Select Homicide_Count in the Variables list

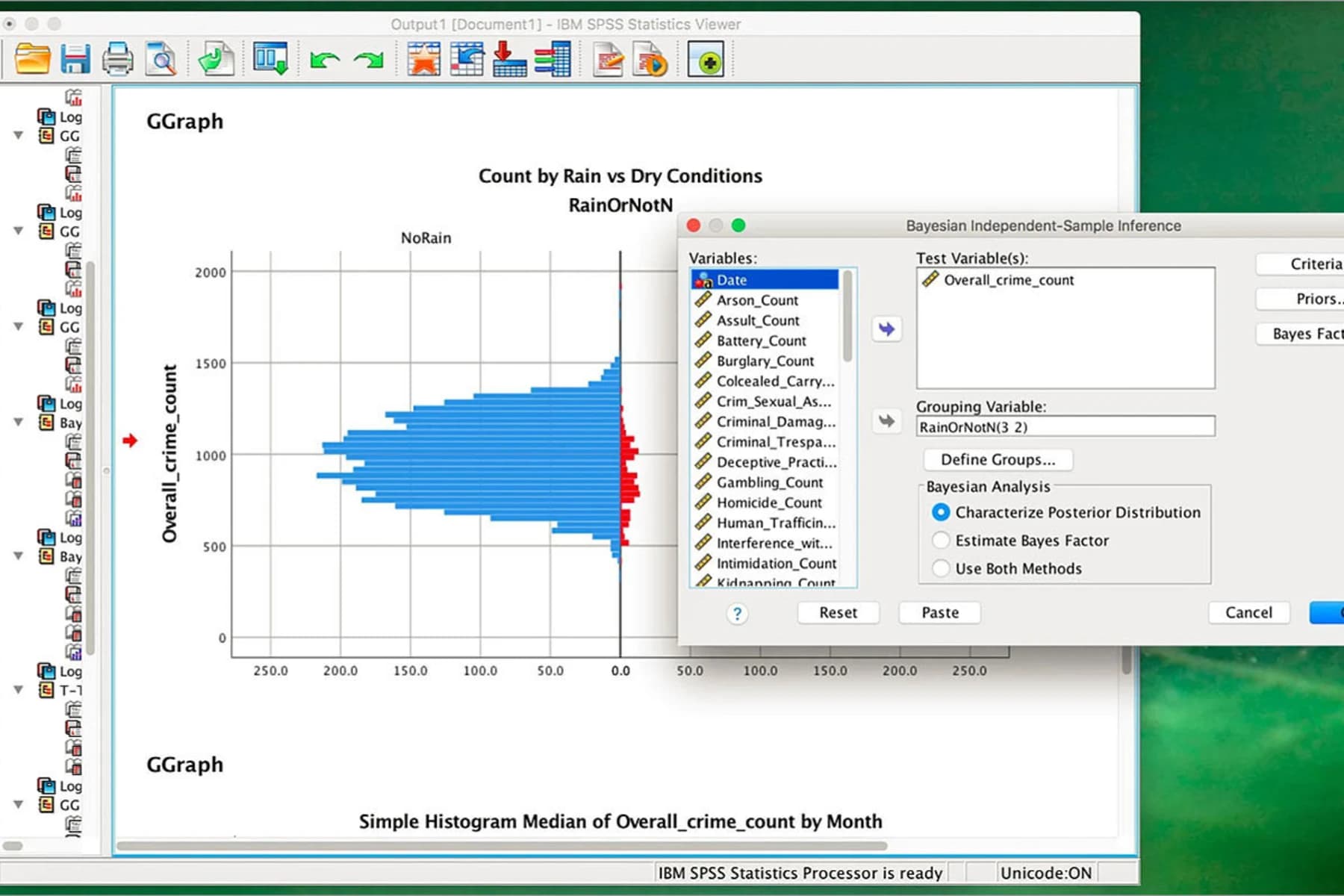(769, 503)
